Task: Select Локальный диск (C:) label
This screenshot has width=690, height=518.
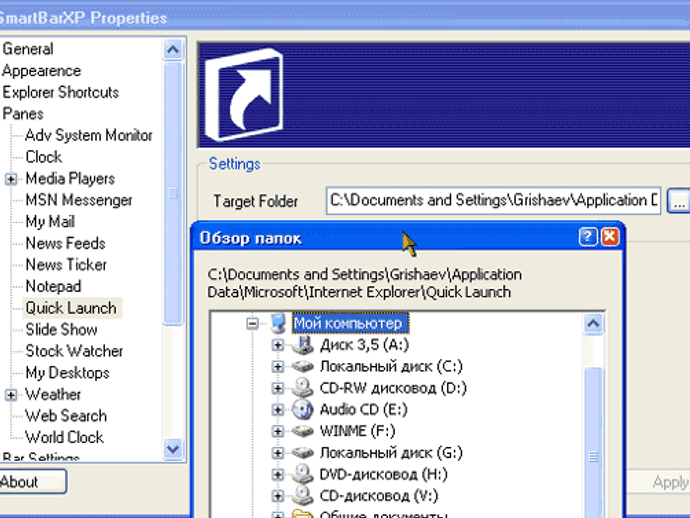Action: click(x=391, y=366)
